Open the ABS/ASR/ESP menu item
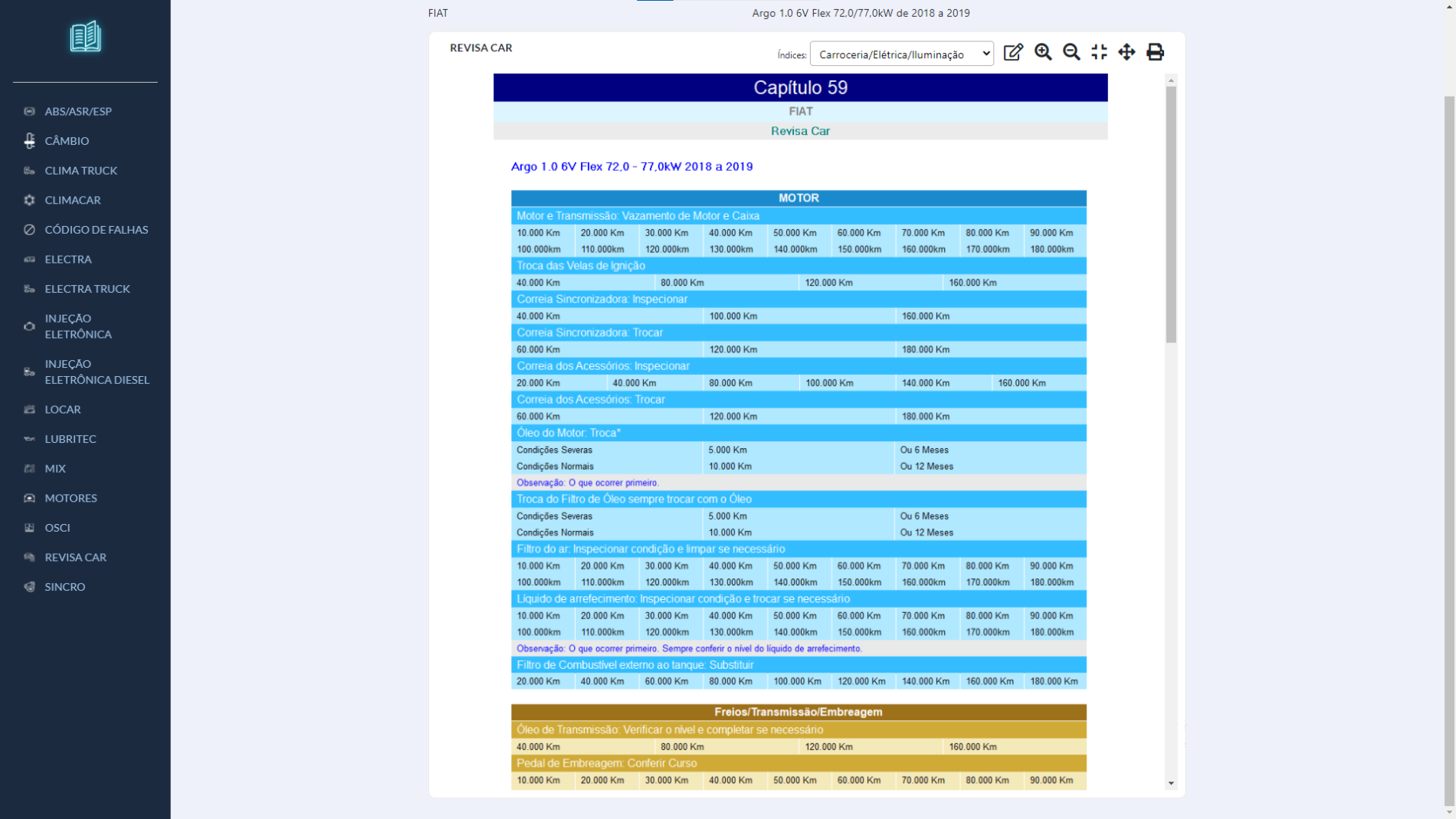The width and height of the screenshot is (1456, 819). tap(78, 111)
